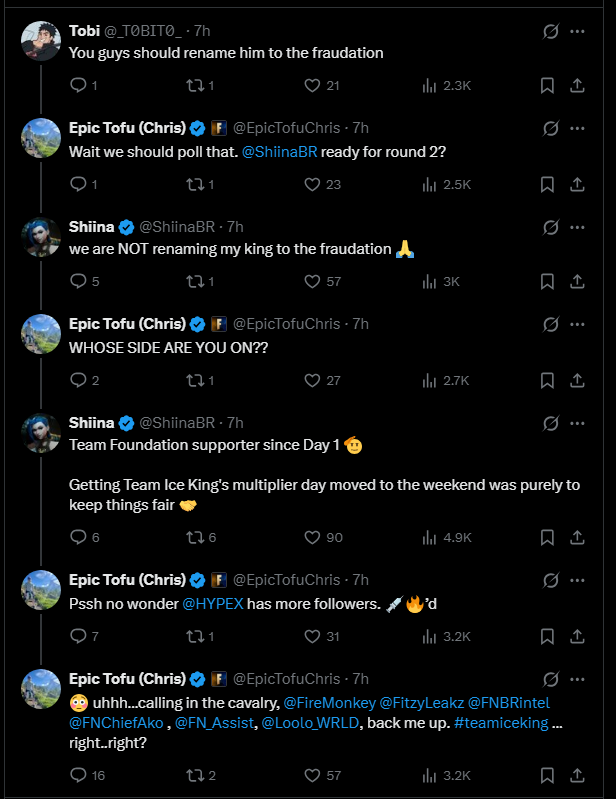Screen dimensions: 616x799
Task: Open three-dot menu on the cavalry tweet
Action: [x=577, y=680]
